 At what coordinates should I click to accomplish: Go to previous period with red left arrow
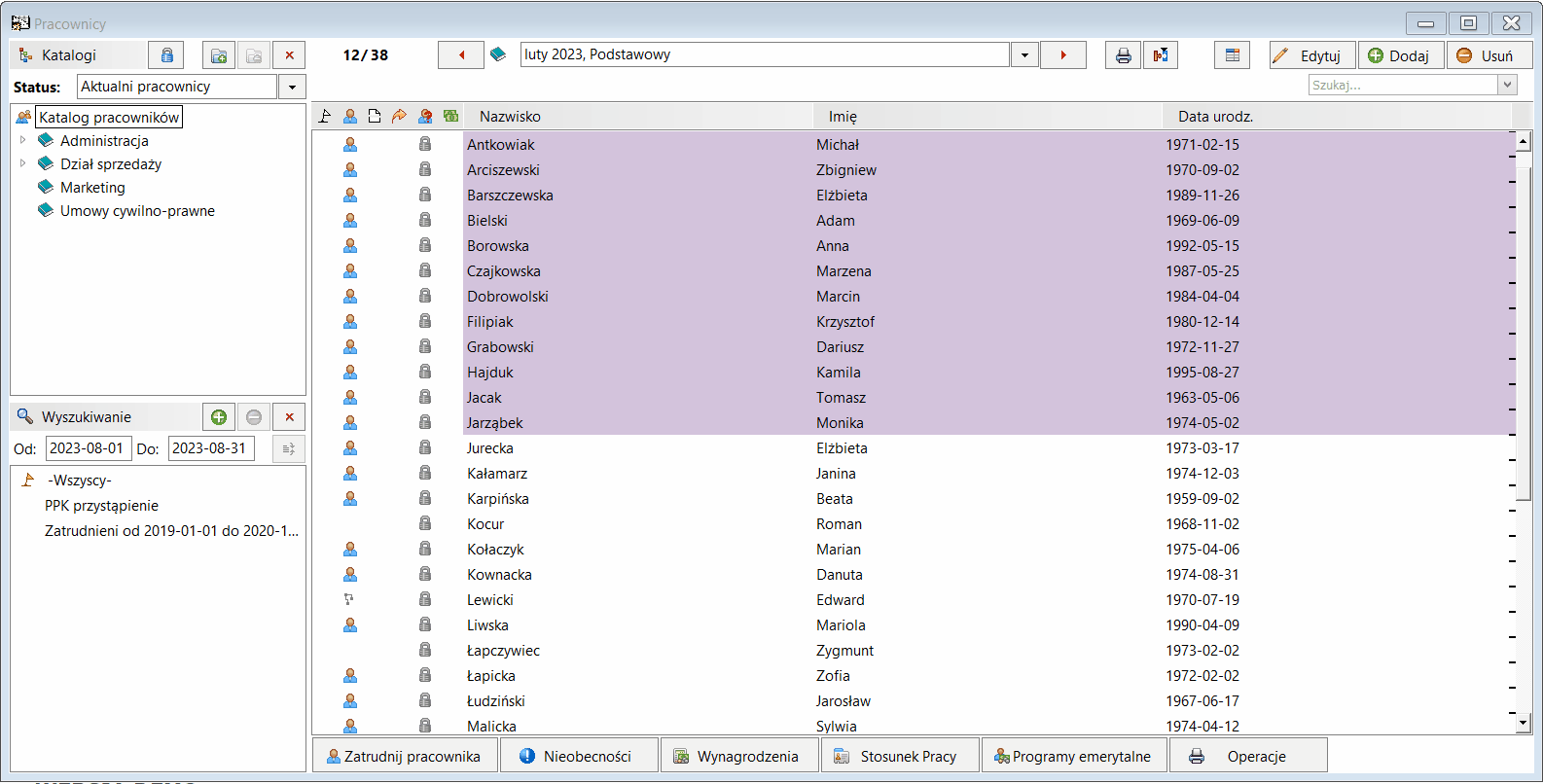click(461, 55)
